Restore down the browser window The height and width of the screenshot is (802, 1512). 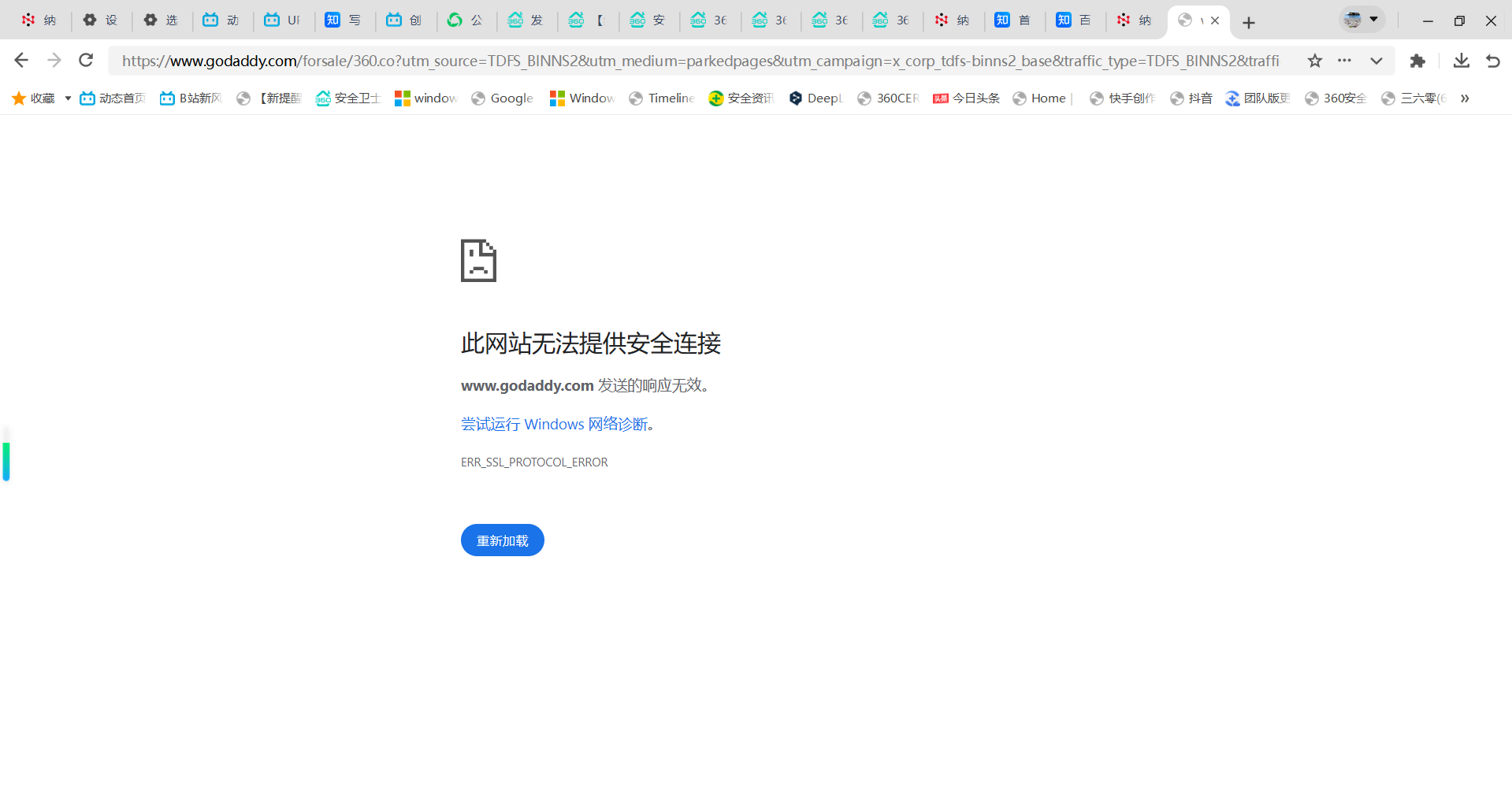[x=1459, y=21]
